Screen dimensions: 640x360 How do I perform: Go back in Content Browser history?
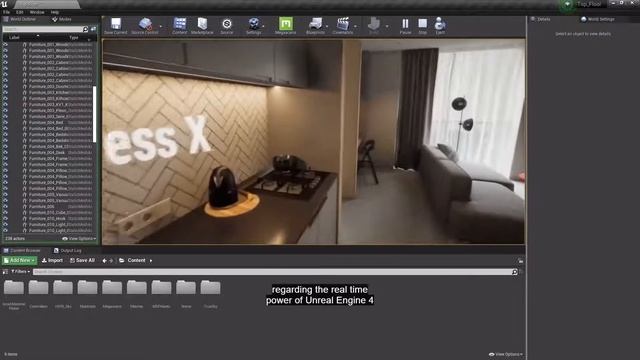(x=104, y=260)
